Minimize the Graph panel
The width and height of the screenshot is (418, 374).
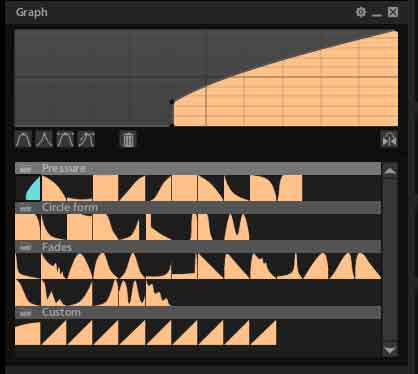tap(377, 13)
